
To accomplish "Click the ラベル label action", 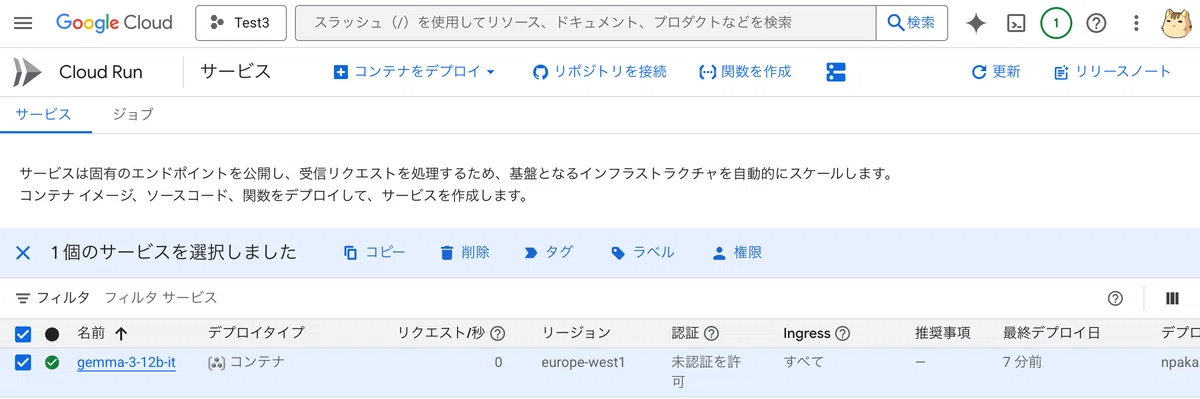I will tap(642, 253).
